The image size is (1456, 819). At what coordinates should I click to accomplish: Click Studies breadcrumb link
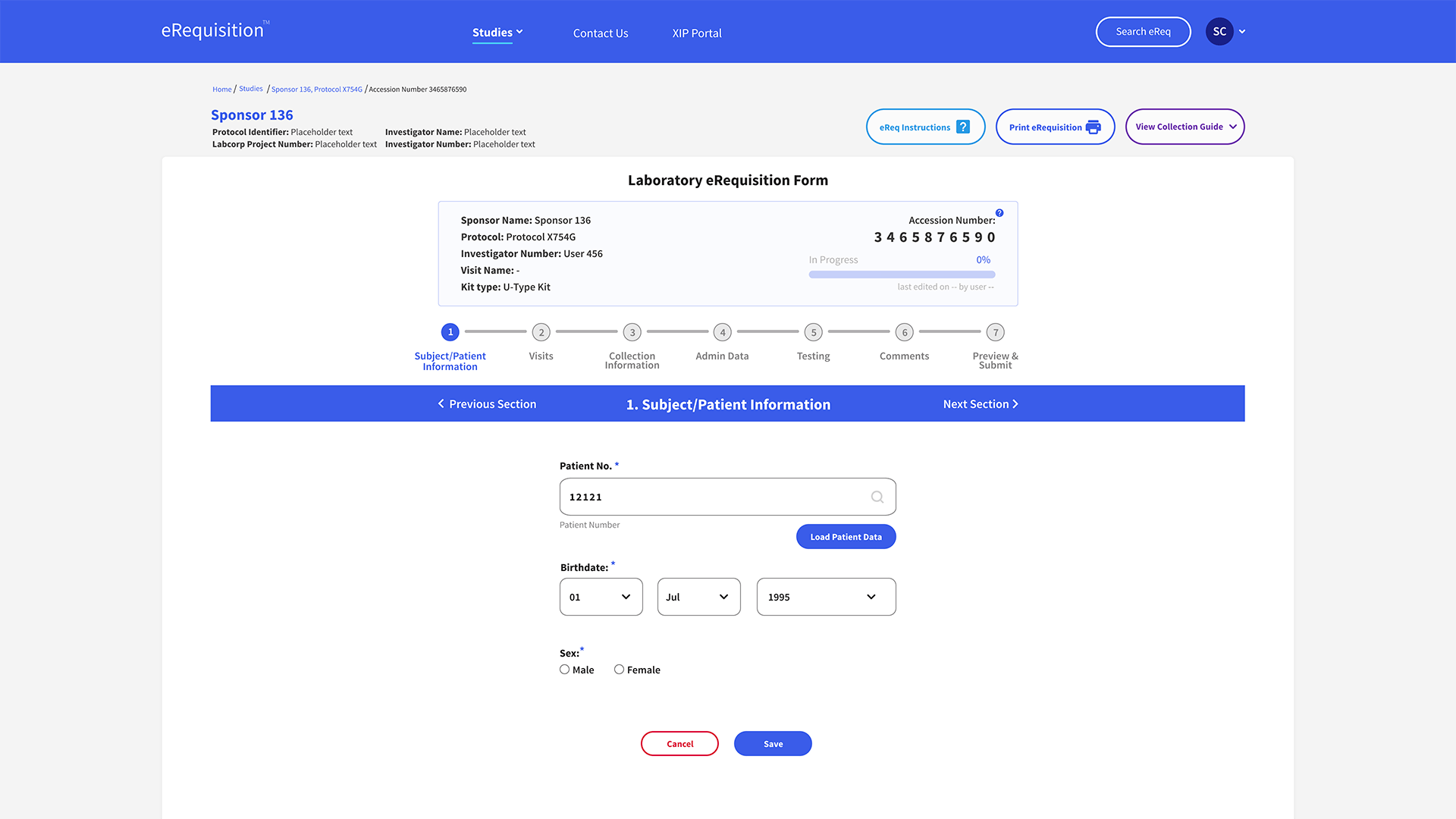(251, 89)
